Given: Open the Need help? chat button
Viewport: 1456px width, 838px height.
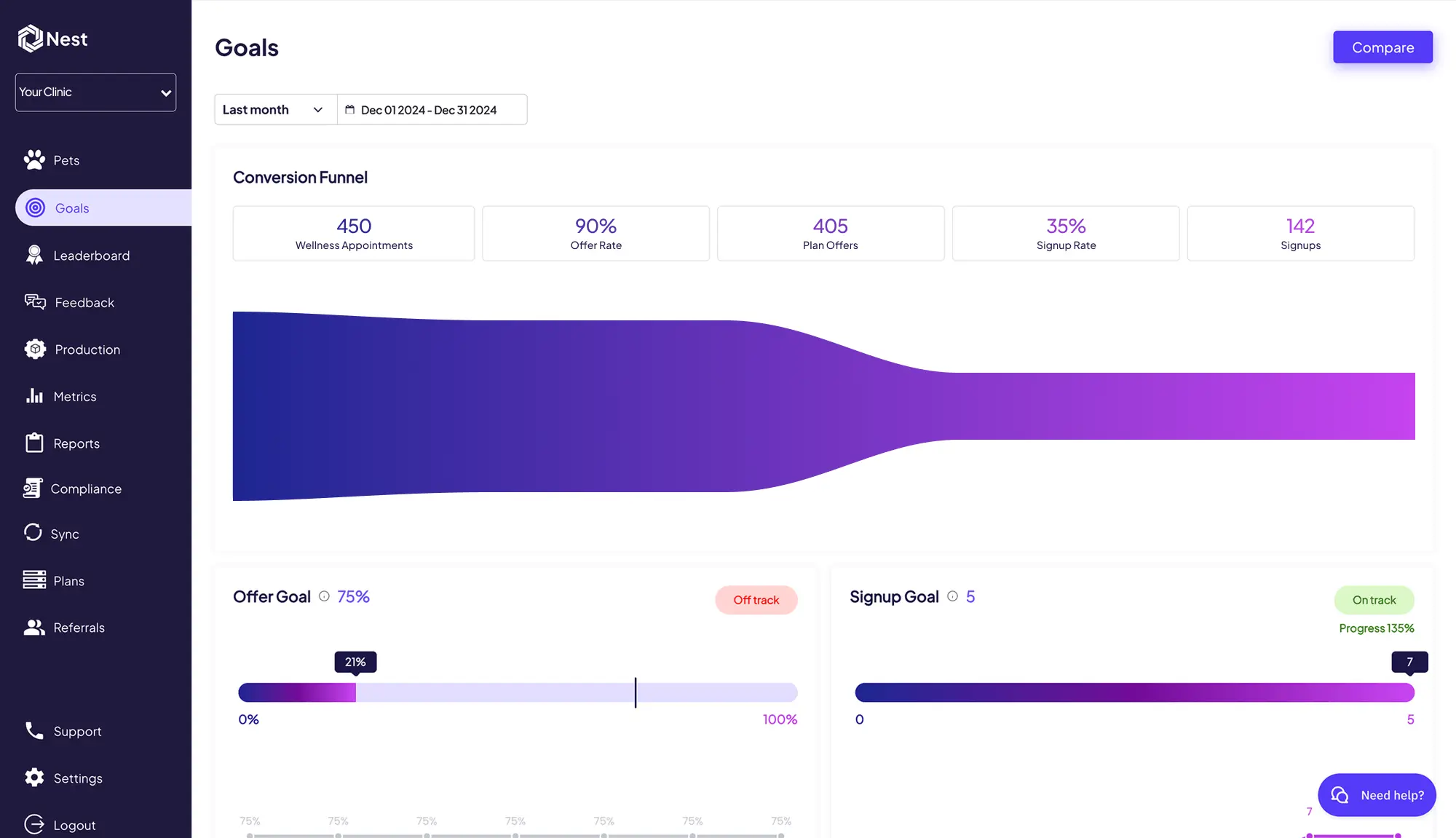Looking at the screenshot, I should click(x=1377, y=795).
